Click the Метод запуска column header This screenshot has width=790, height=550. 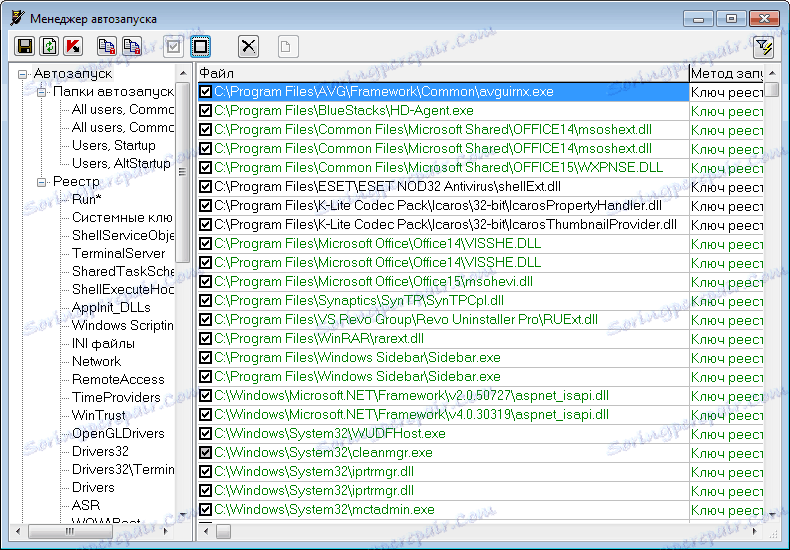coord(727,74)
